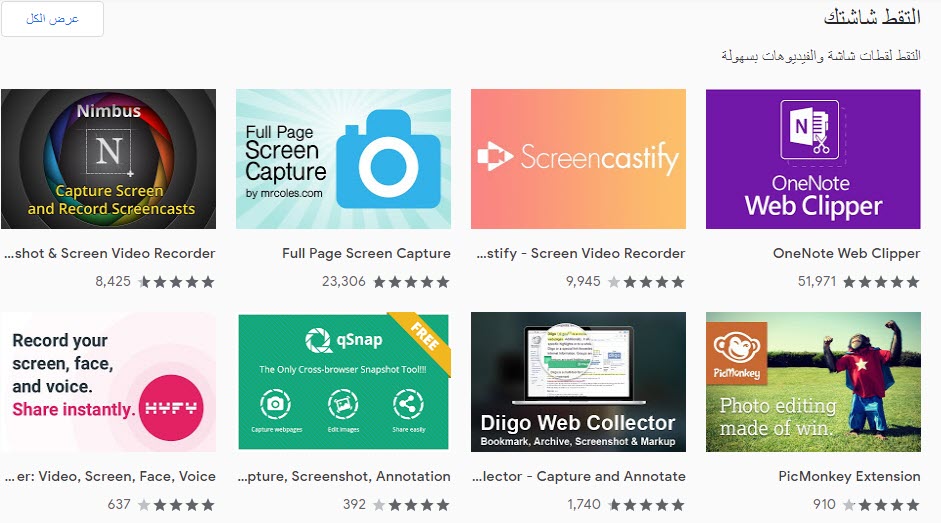This screenshot has width=941, height=523.
Task: Open the Nimbus Capture Screen thumbnail
Action: [108, 159]
